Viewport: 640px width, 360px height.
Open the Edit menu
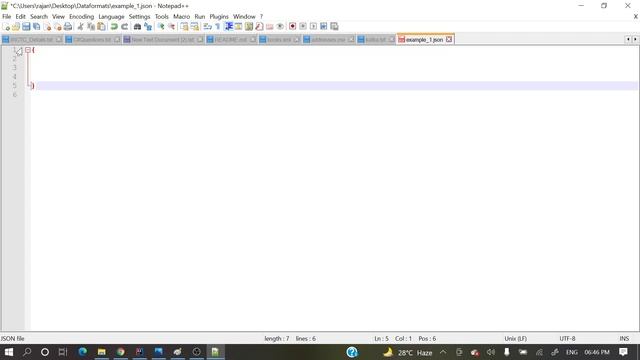(x=20, y=16)
